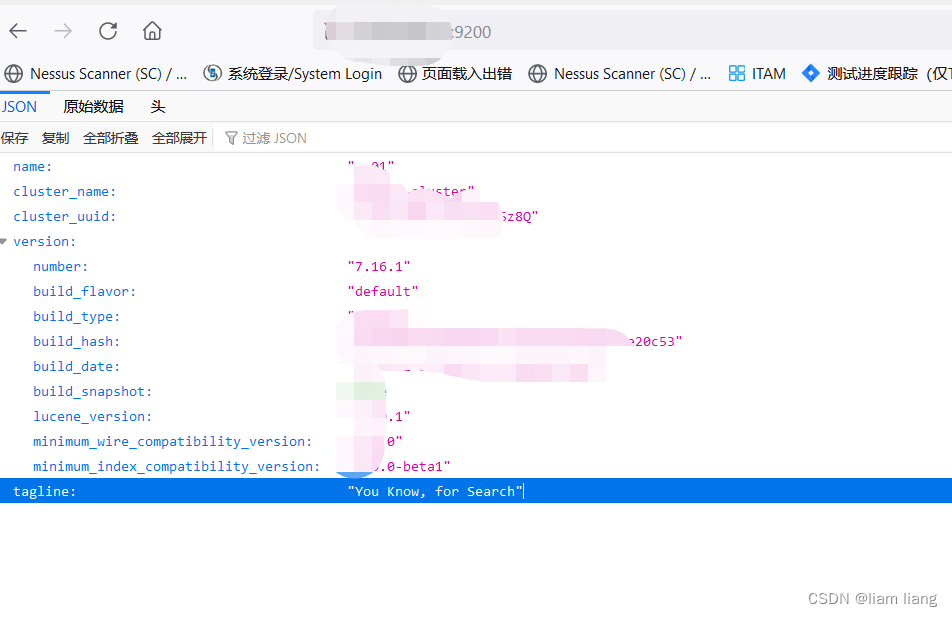
Task: Select the lucene_version key
Action: (x=92, y=416)
